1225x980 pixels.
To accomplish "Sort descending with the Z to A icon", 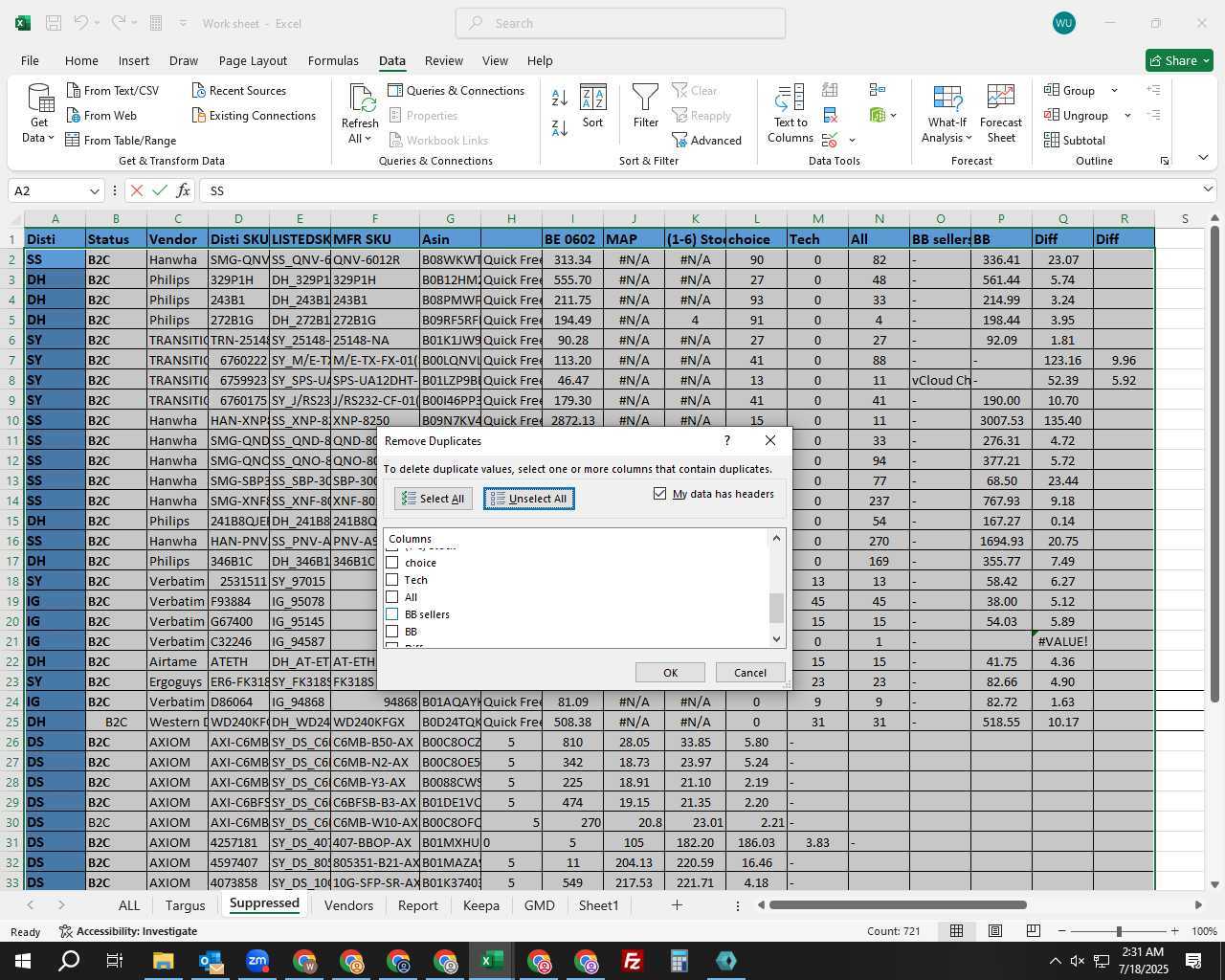I will coord(560,126).
